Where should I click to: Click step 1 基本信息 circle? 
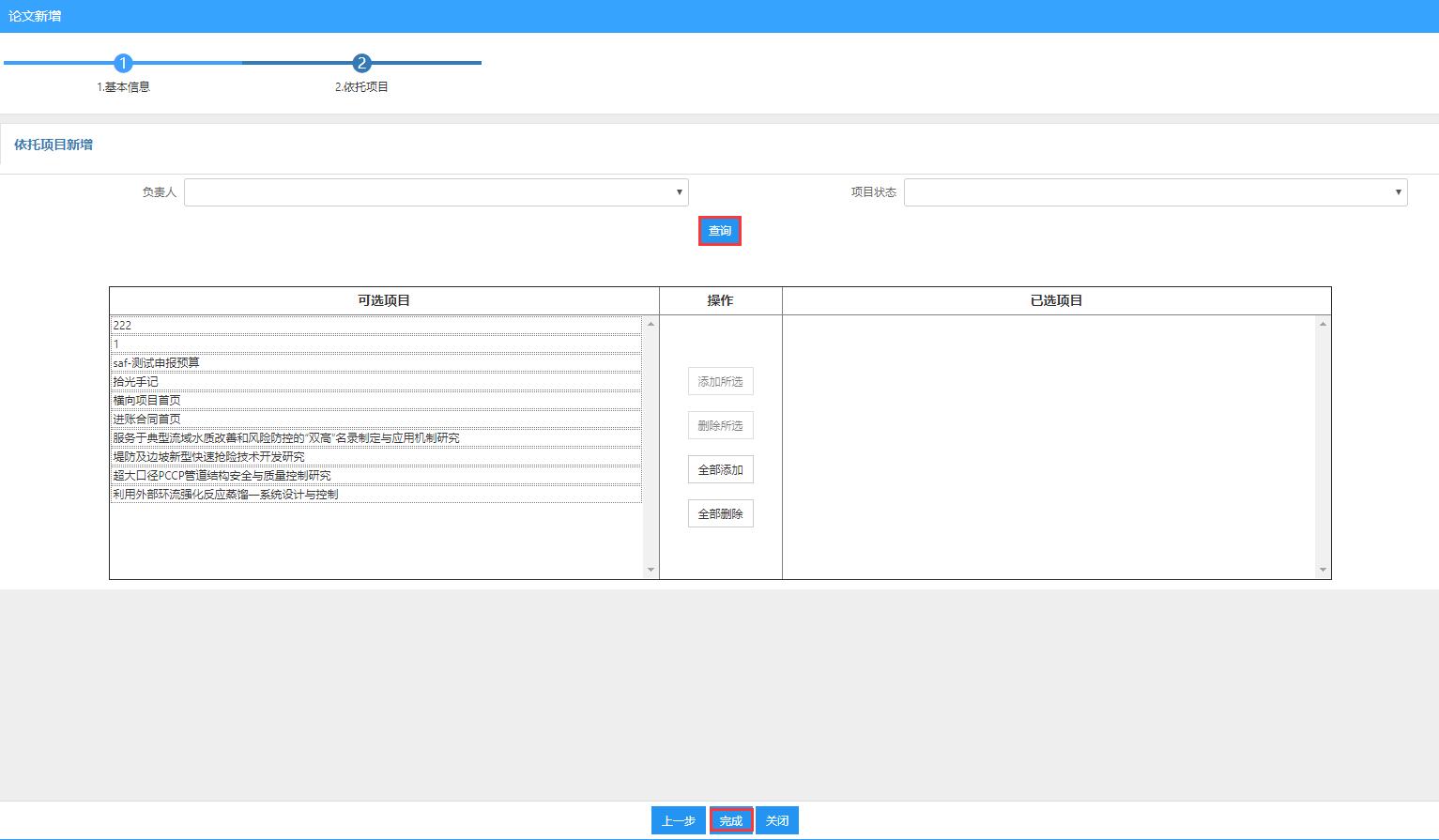(x=122, y=63)
